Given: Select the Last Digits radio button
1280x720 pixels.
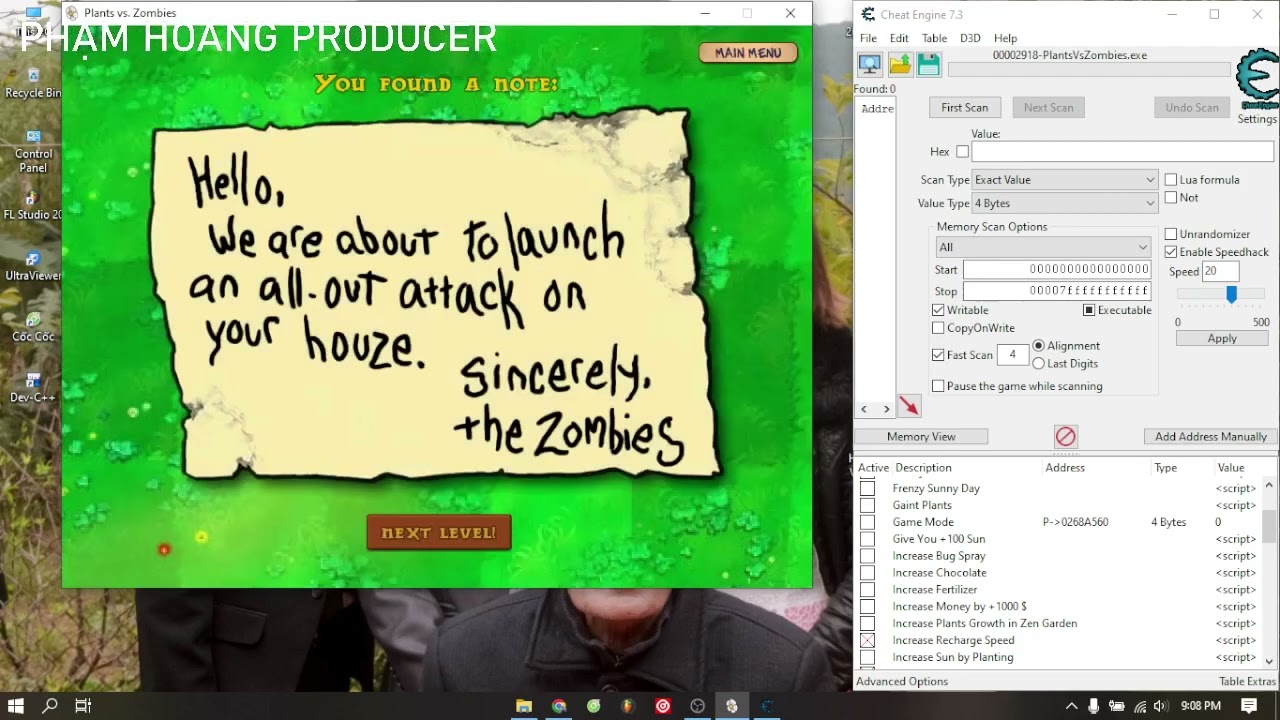Looking at the screenshot, I should [1038, 364].
